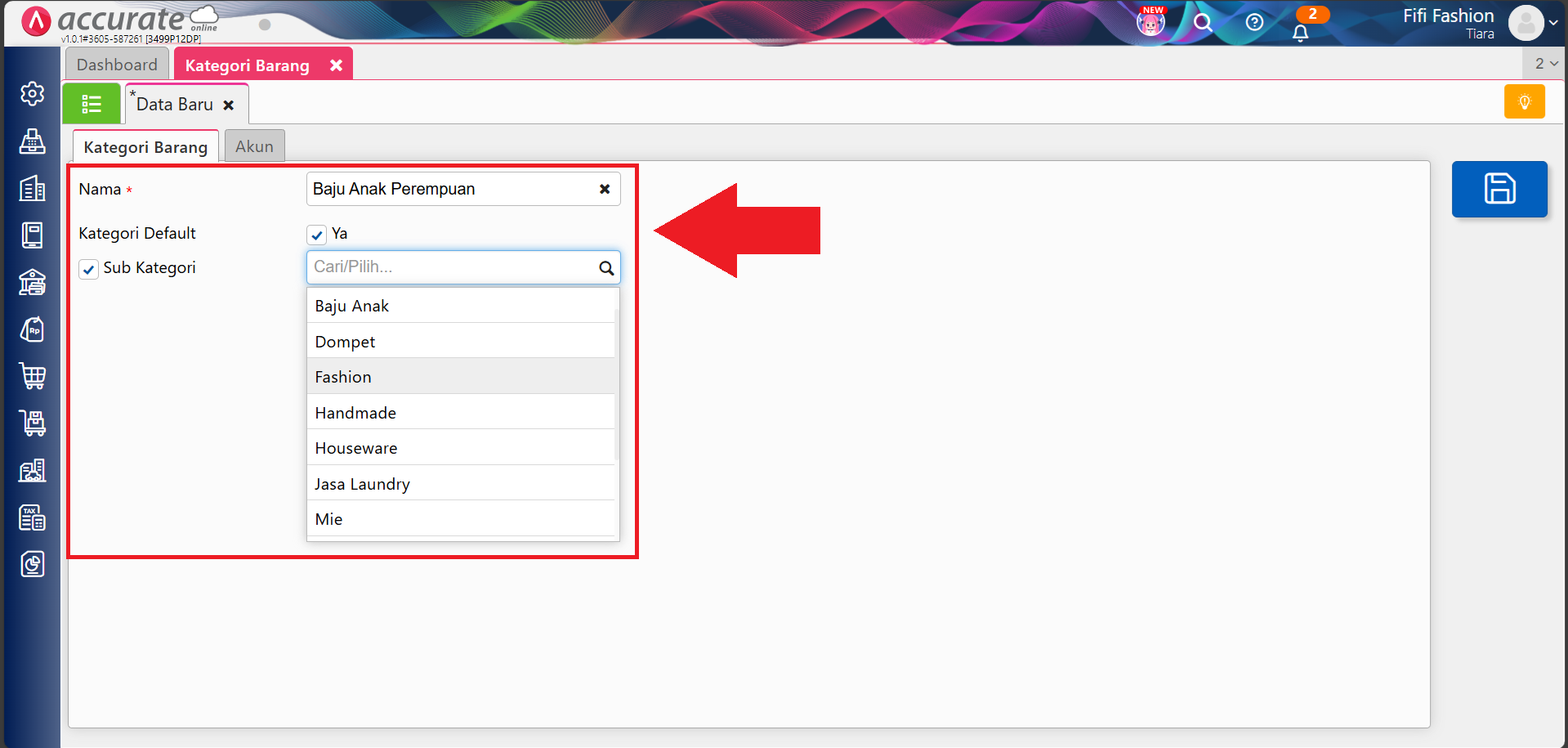Toggle the Sub Kategori checkbox
1568x748 pixels.
(89, 269)
